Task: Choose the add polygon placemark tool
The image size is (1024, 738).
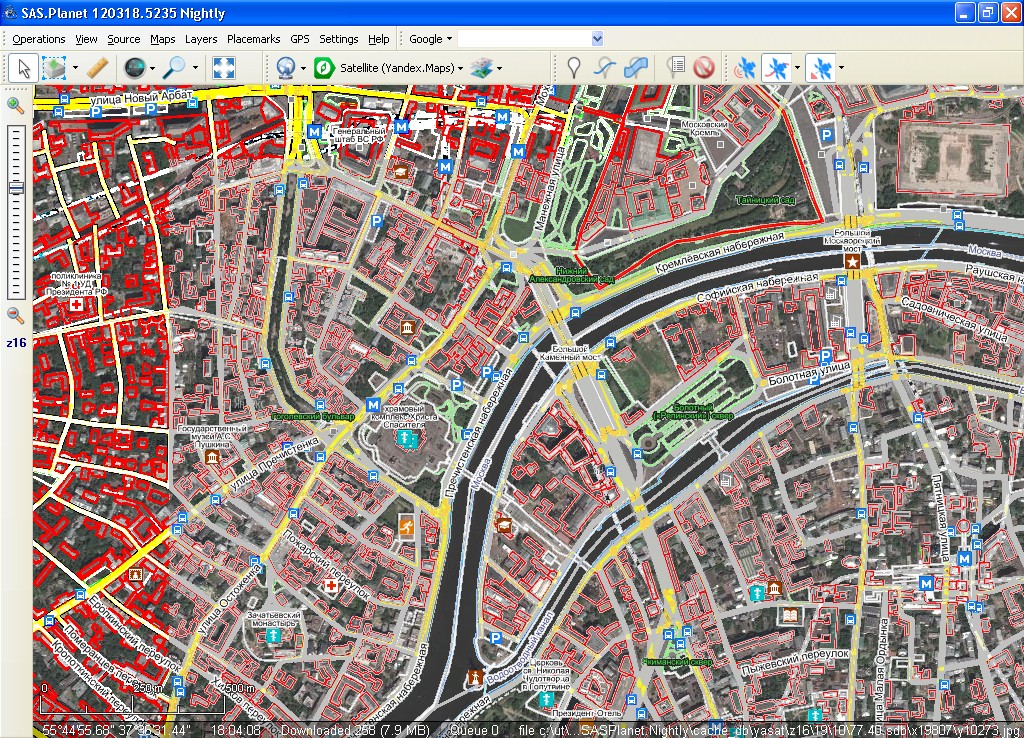Action: [635, 68]
